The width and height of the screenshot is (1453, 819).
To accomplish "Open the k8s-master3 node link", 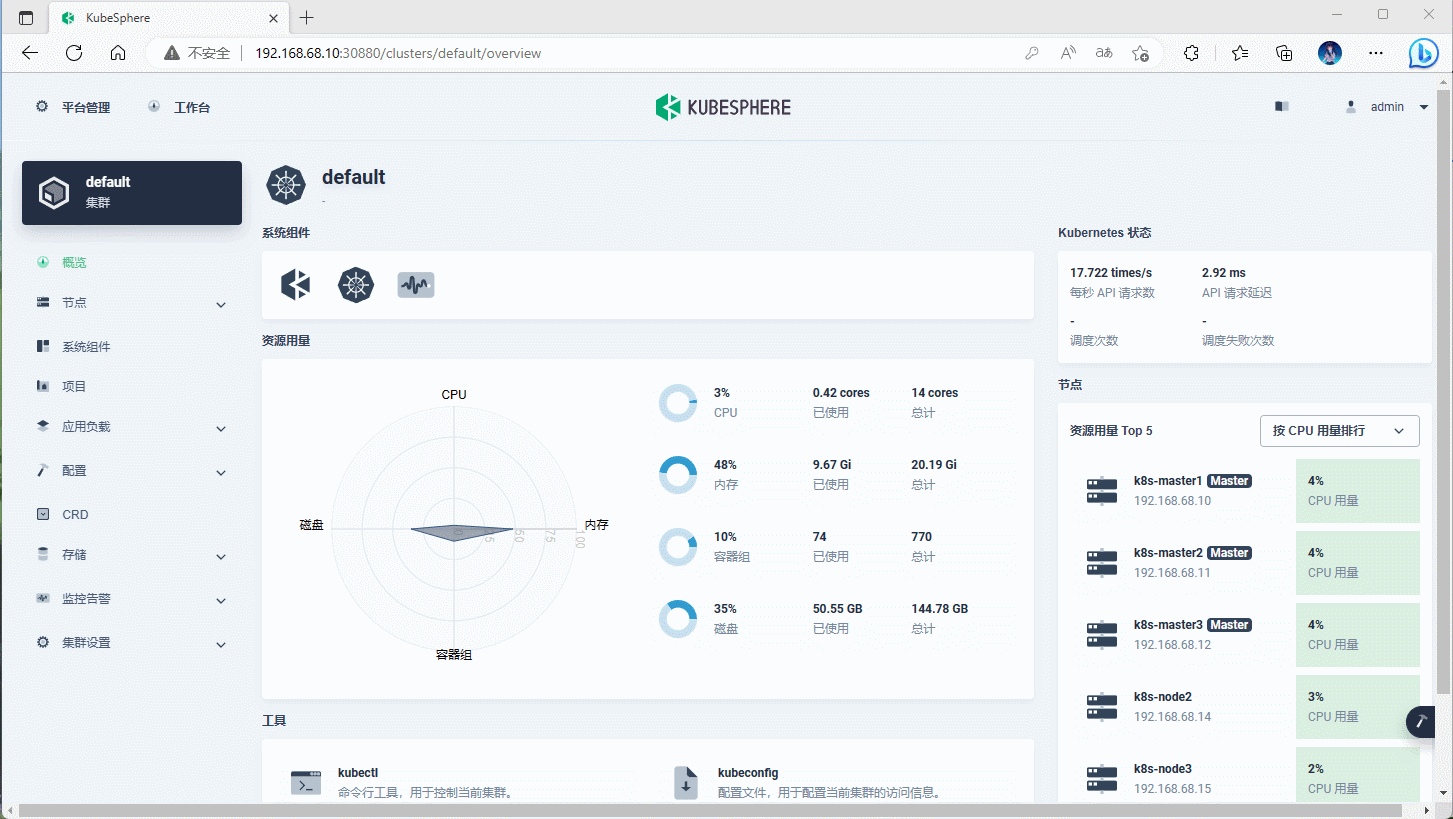I will [x=1167, y=625].
